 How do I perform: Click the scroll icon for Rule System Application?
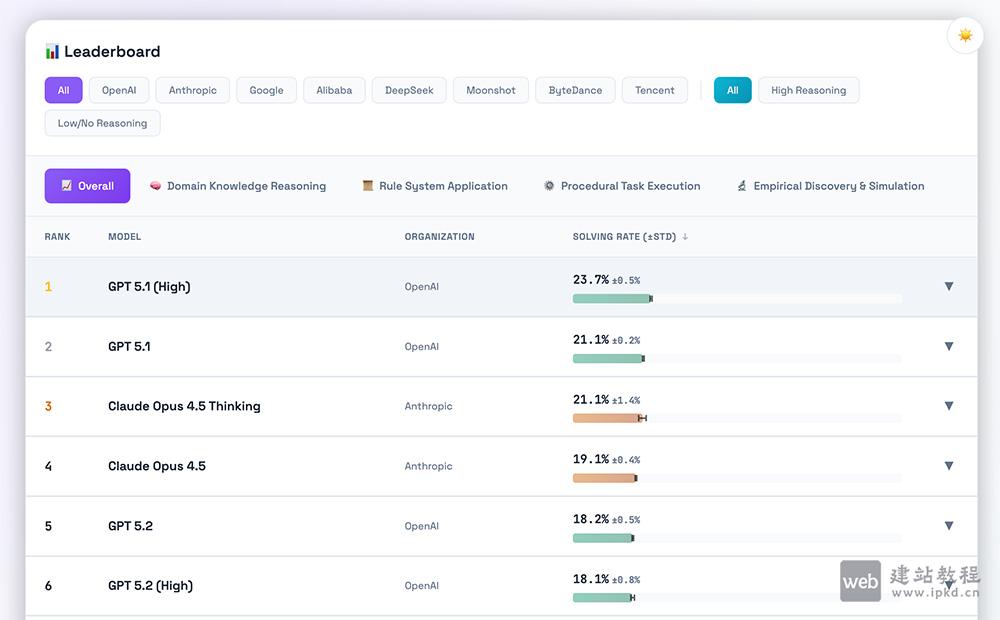[x=368, y=186]
